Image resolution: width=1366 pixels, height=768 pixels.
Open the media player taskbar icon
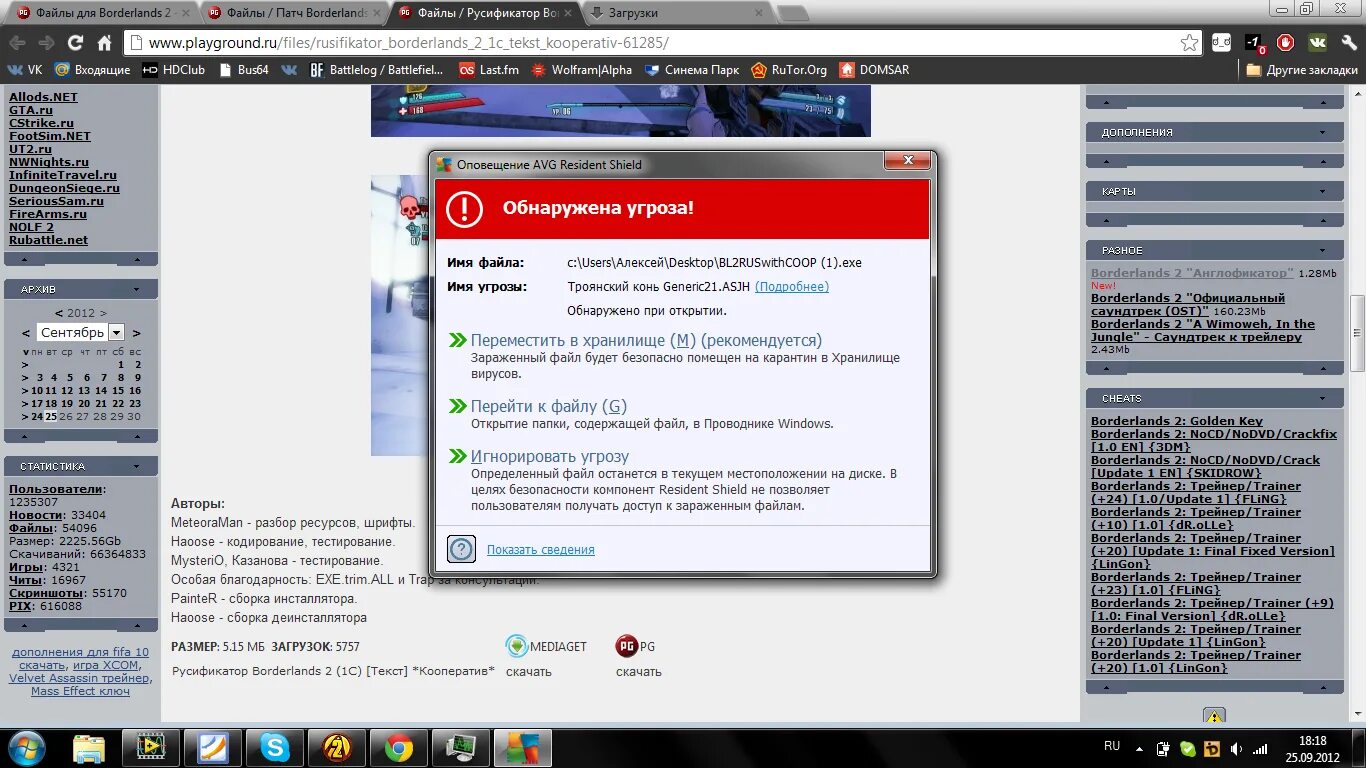tap(151, 747)
